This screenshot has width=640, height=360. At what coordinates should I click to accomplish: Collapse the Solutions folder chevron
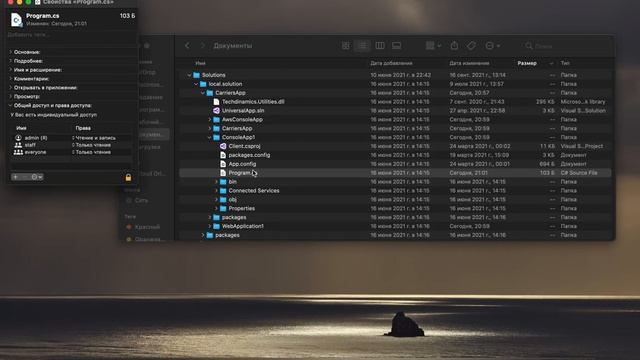click(x=189, y=75)
